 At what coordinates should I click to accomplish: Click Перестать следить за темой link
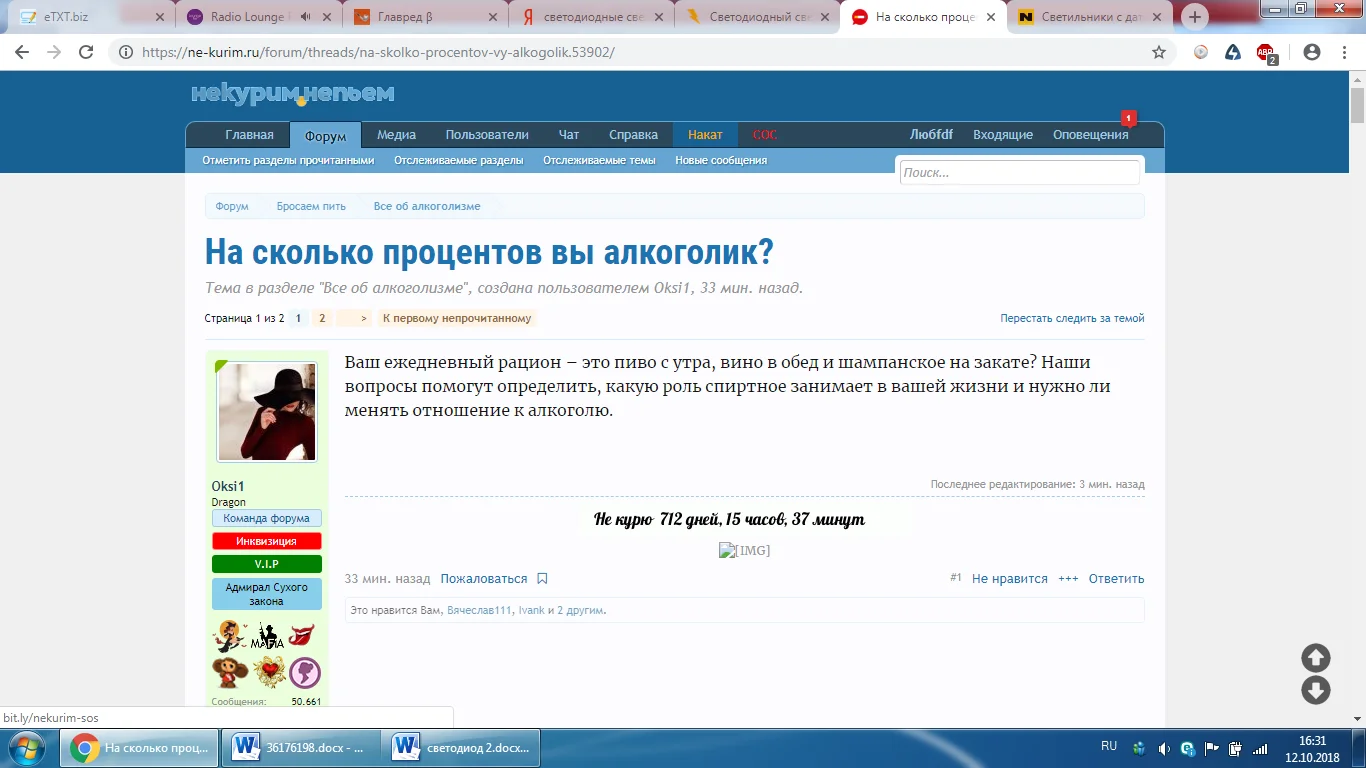1072,319
